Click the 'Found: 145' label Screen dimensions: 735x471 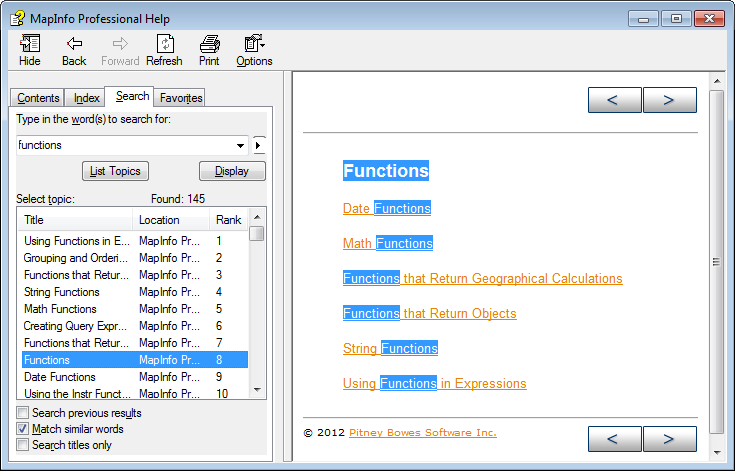pyautogui.click(x=178, y=199)
